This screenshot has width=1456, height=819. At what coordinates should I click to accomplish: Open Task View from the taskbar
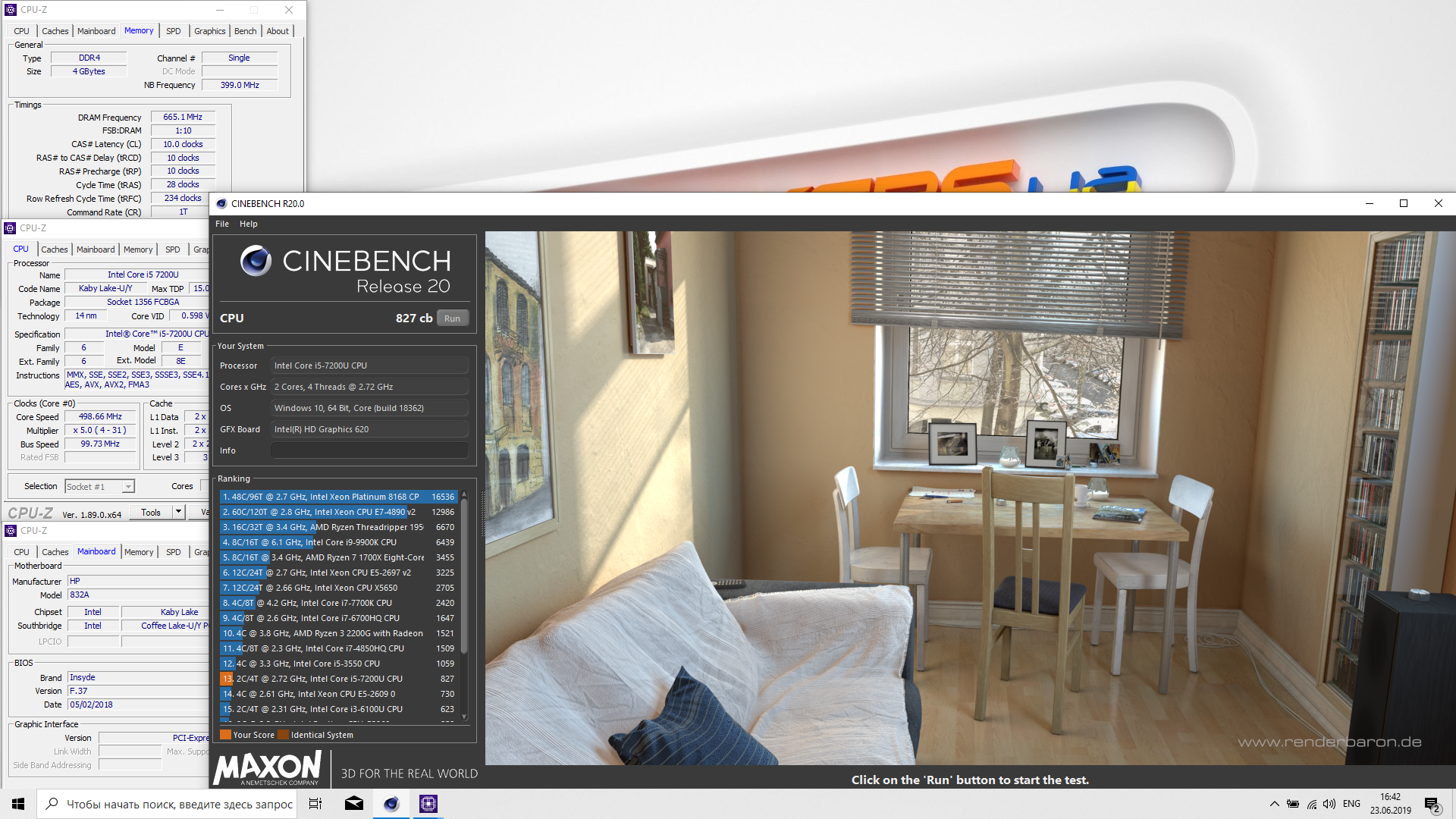pyautogui.click(x=315, y=804)
